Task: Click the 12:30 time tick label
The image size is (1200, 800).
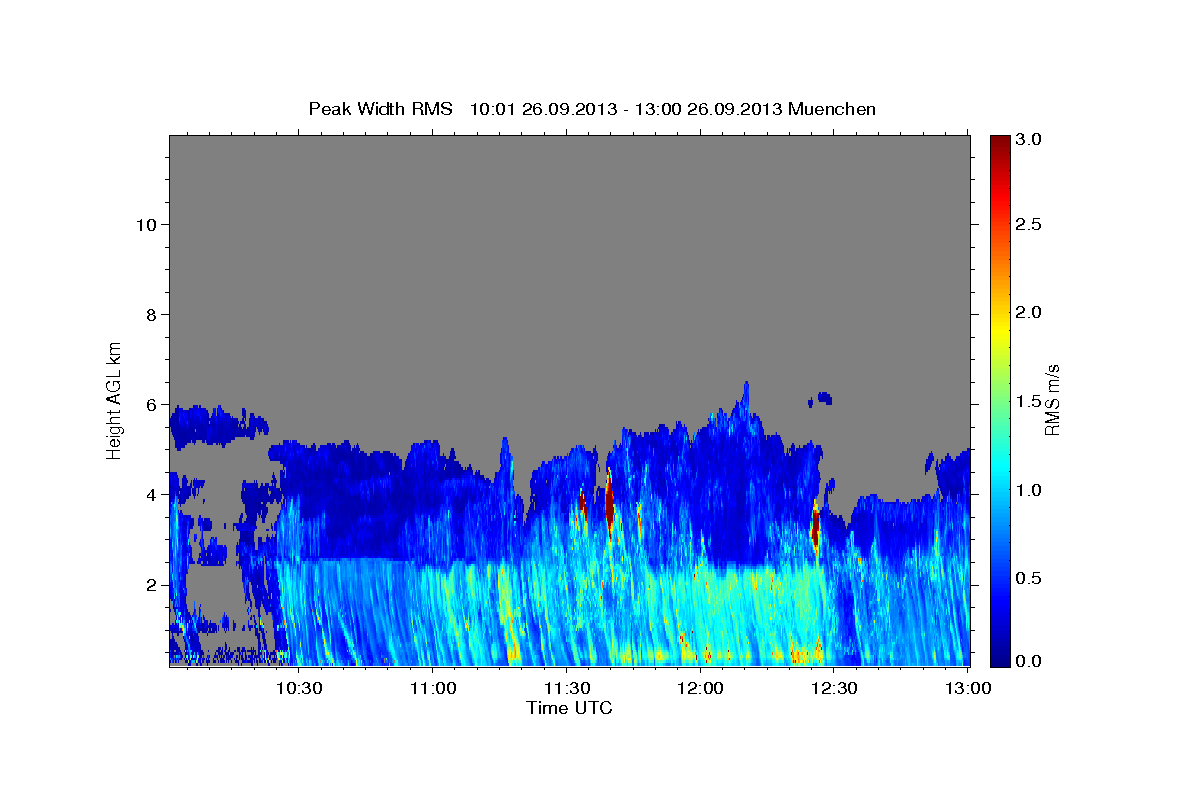Action: [834, 688]
